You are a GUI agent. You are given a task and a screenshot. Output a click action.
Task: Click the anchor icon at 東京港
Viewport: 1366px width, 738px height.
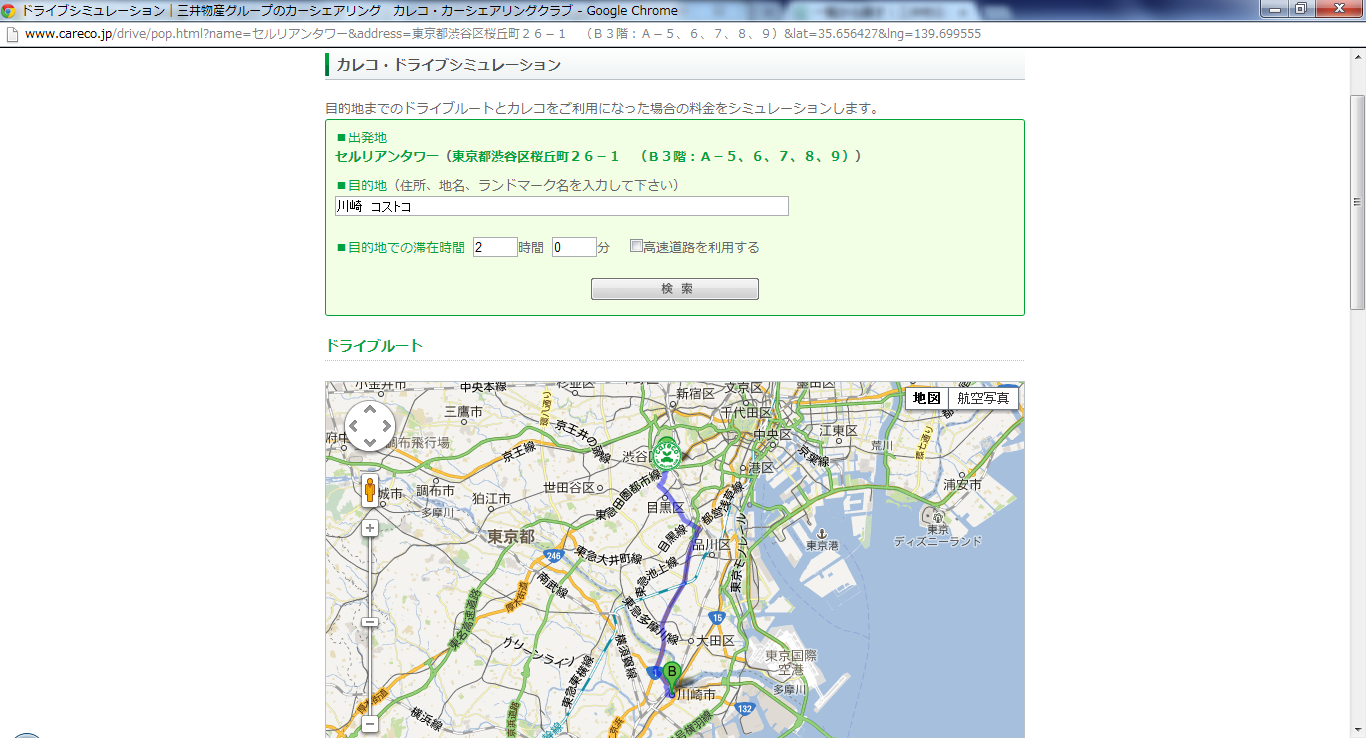click(822, 533)
